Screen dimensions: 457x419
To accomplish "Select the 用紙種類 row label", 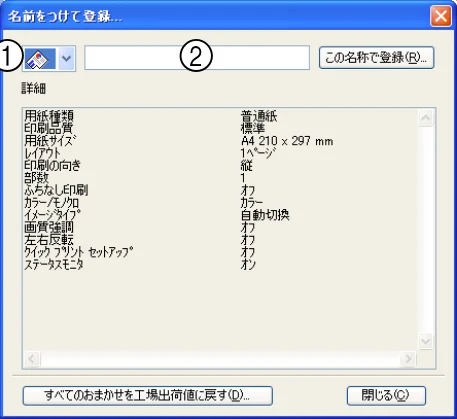I will pos(49,116).
